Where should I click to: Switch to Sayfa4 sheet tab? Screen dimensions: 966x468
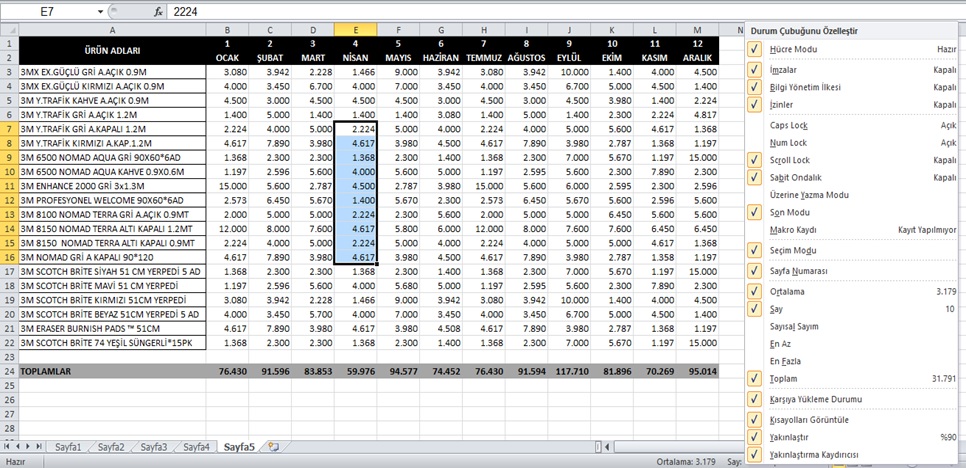pos(196,446)
